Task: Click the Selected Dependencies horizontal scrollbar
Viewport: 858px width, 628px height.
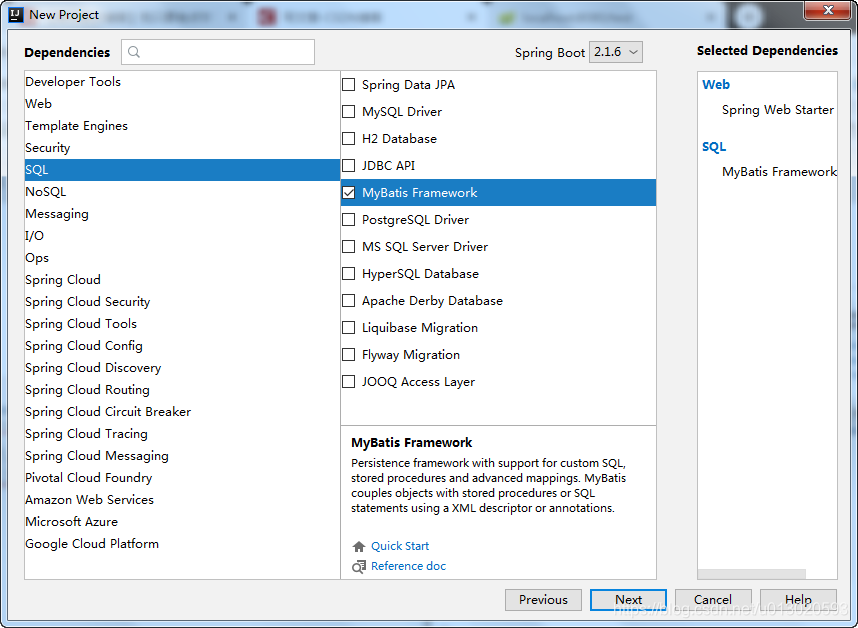Action: click(x=751, y=574)
